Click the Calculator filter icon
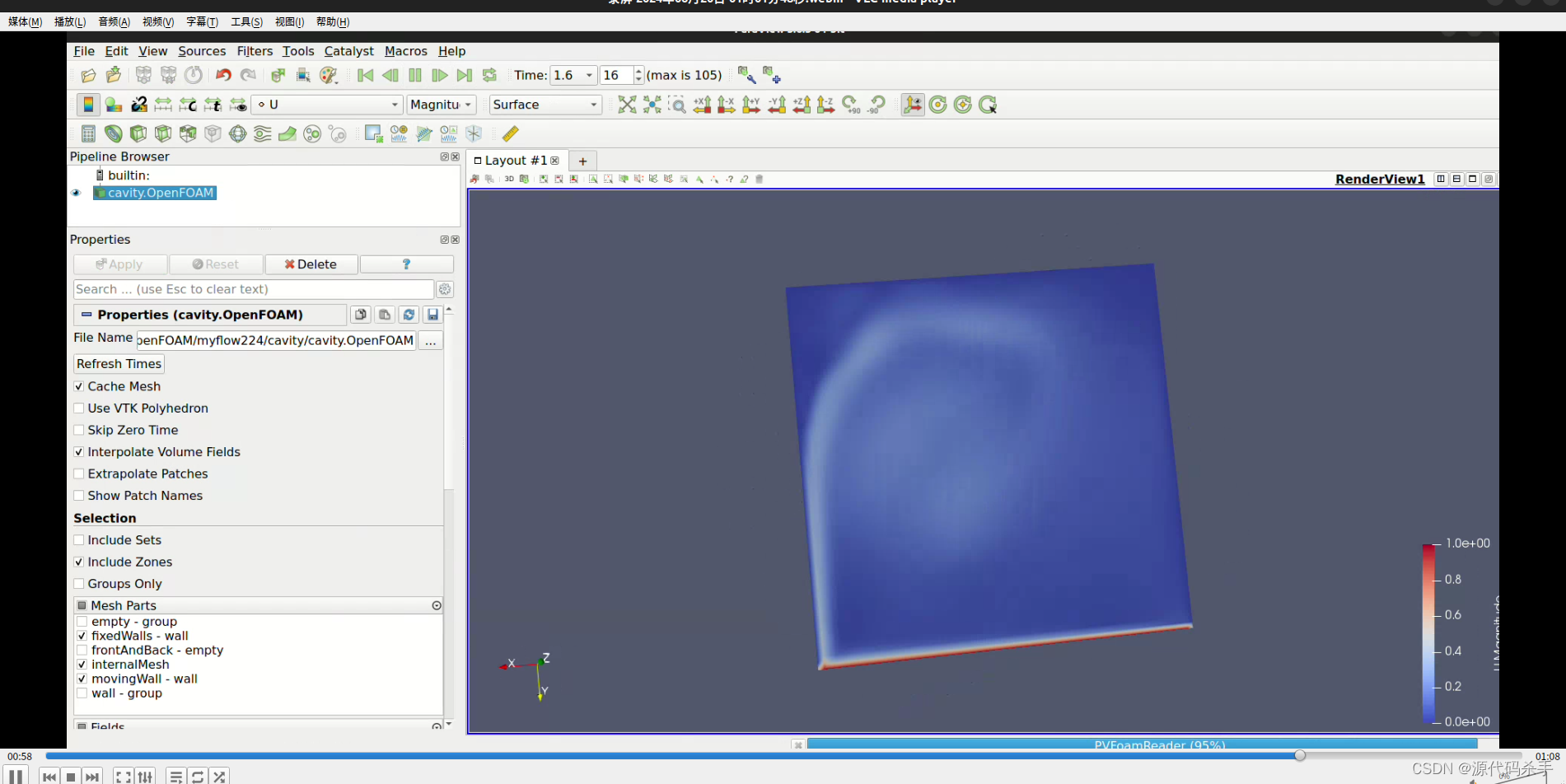Screen dimensions: 1566x784 point(89,133)
